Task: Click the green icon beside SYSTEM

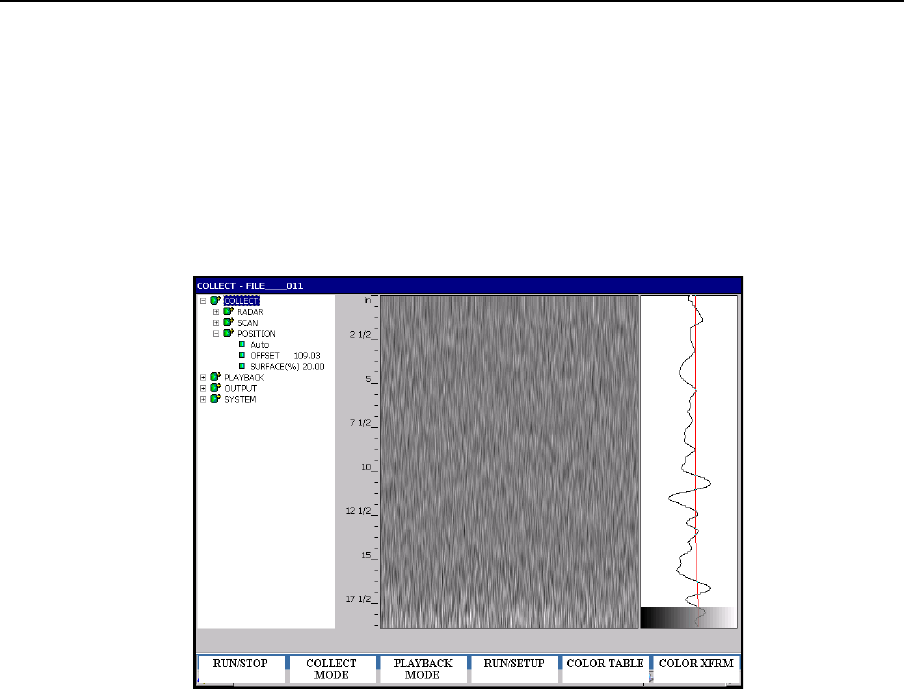Action: pos(215,399)
